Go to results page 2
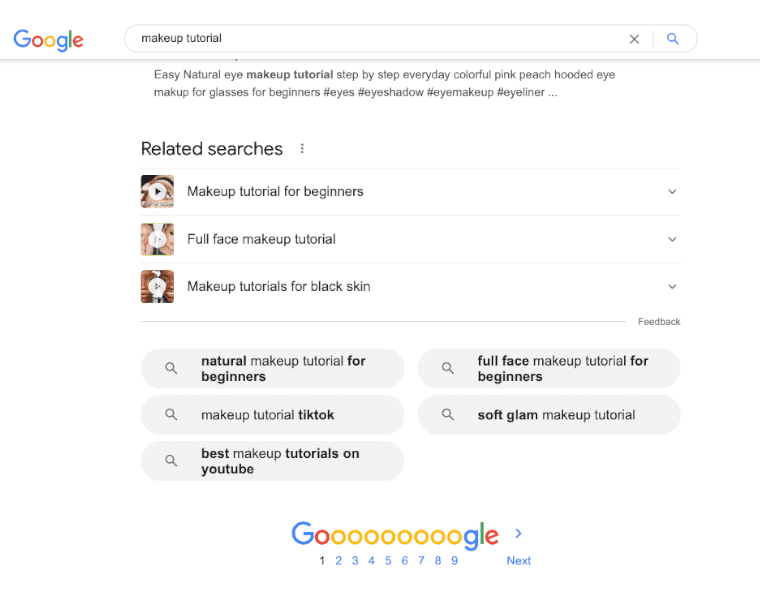Screen dimensions: 760x600 [338, 561]
